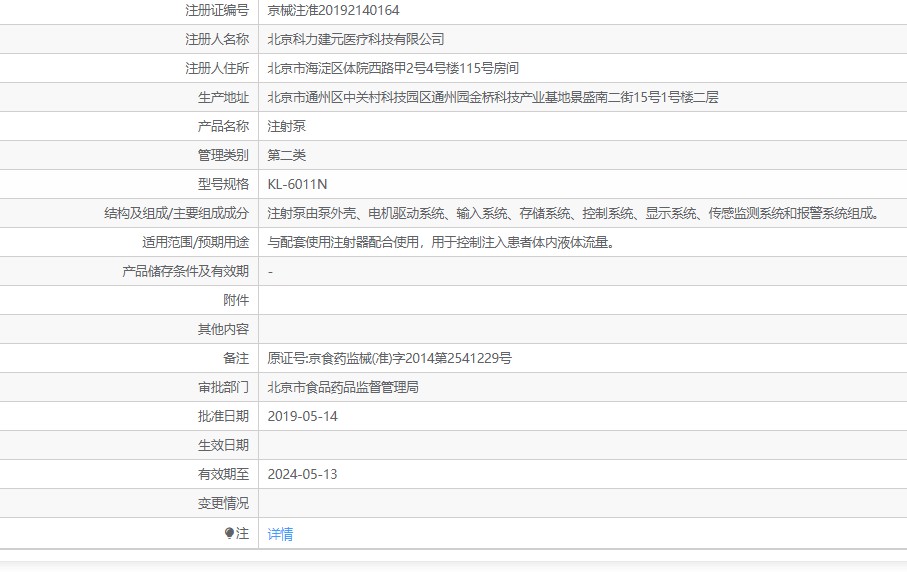This screenshot has height=572, width=907.
Task: Select the remark 原证号:京食药监械(准)字2014第2541229号
Action: [x=389, y=359]
